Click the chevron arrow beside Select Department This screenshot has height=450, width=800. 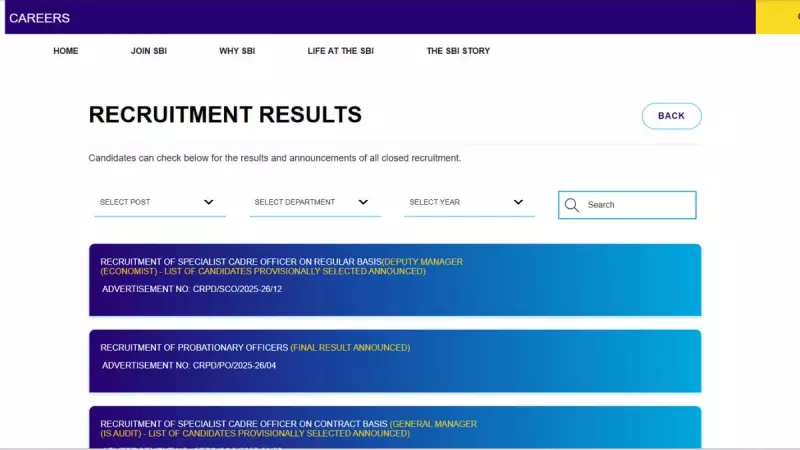(x=363, y=202)
